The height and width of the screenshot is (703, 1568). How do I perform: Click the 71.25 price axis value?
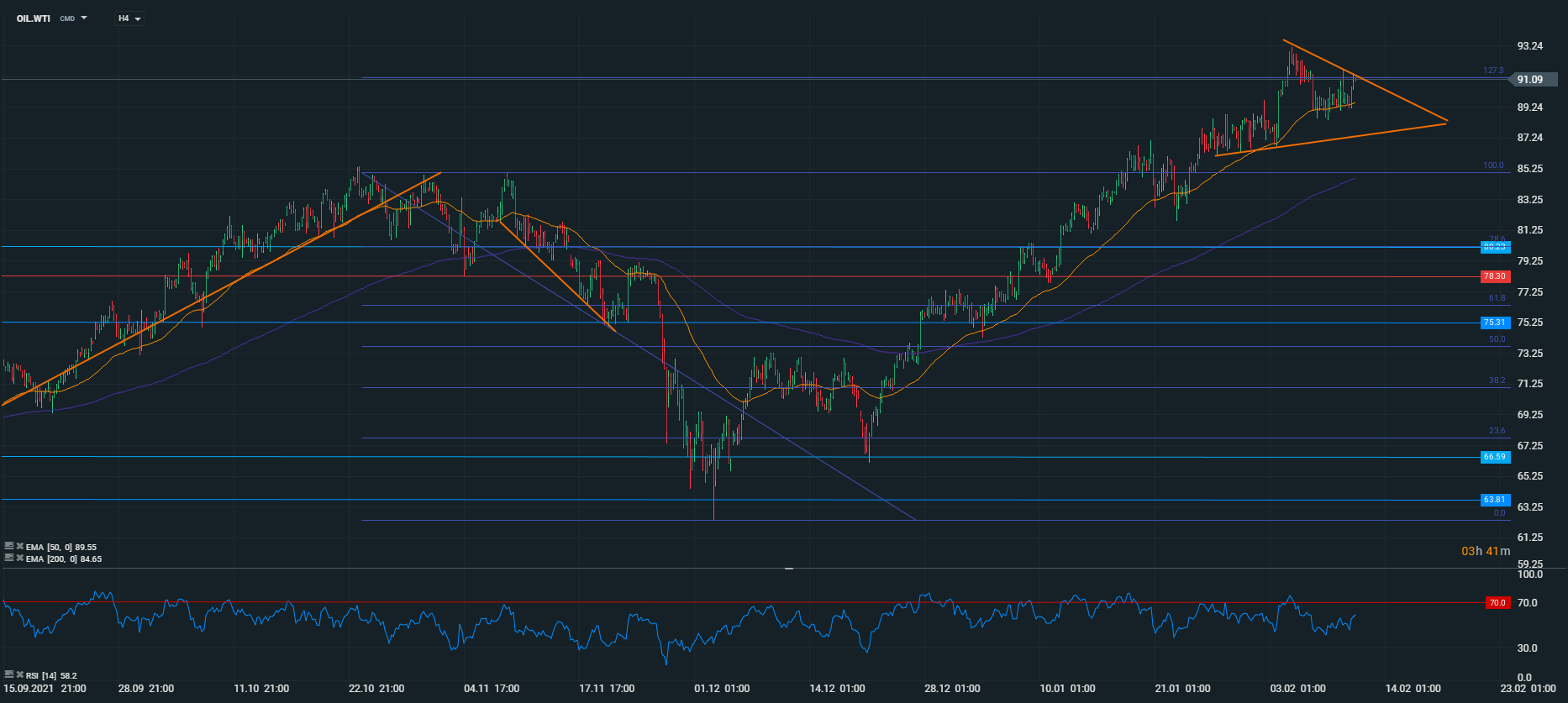1529,384
